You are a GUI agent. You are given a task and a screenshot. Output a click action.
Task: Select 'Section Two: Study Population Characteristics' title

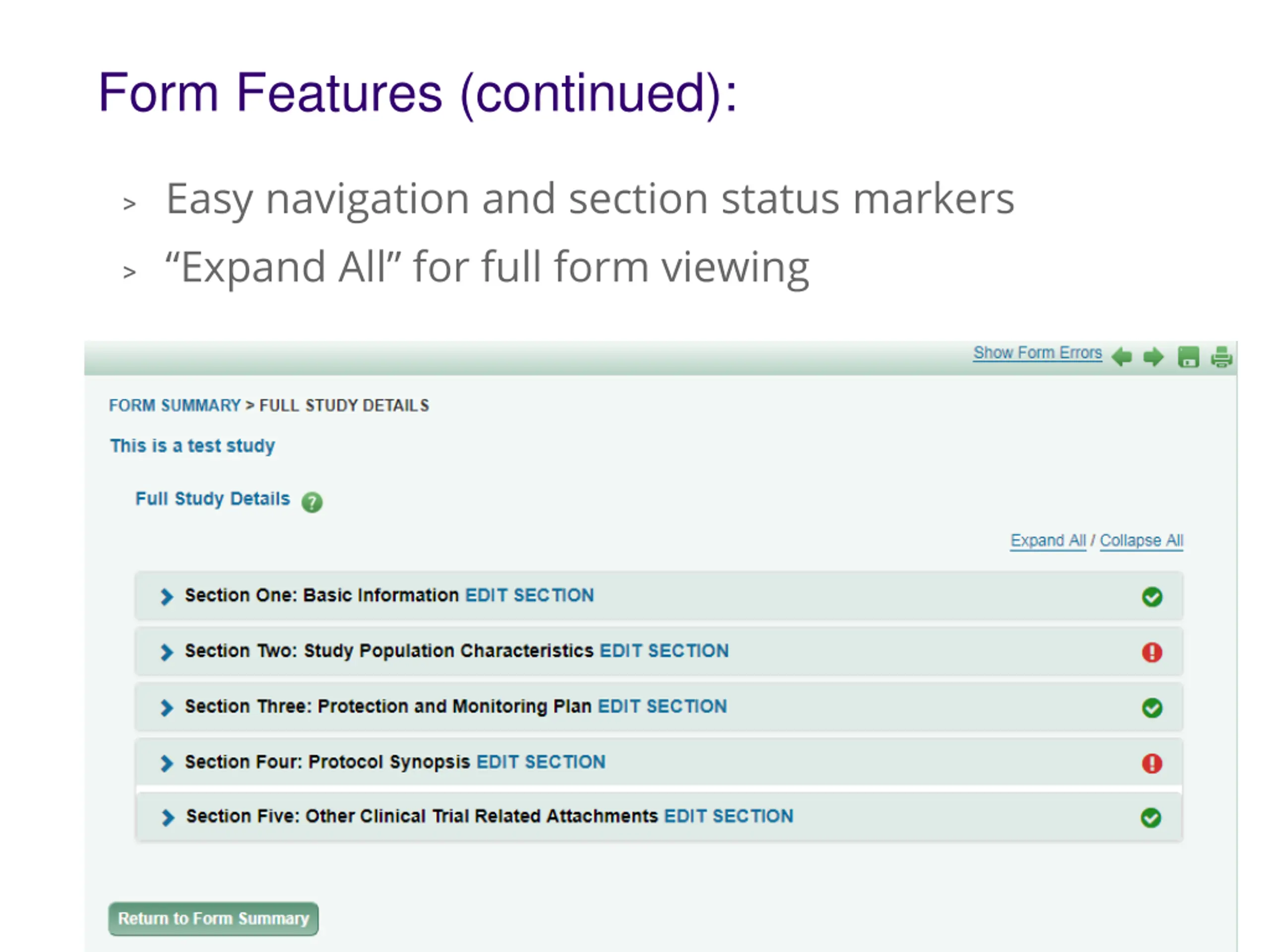click(389, 652)
